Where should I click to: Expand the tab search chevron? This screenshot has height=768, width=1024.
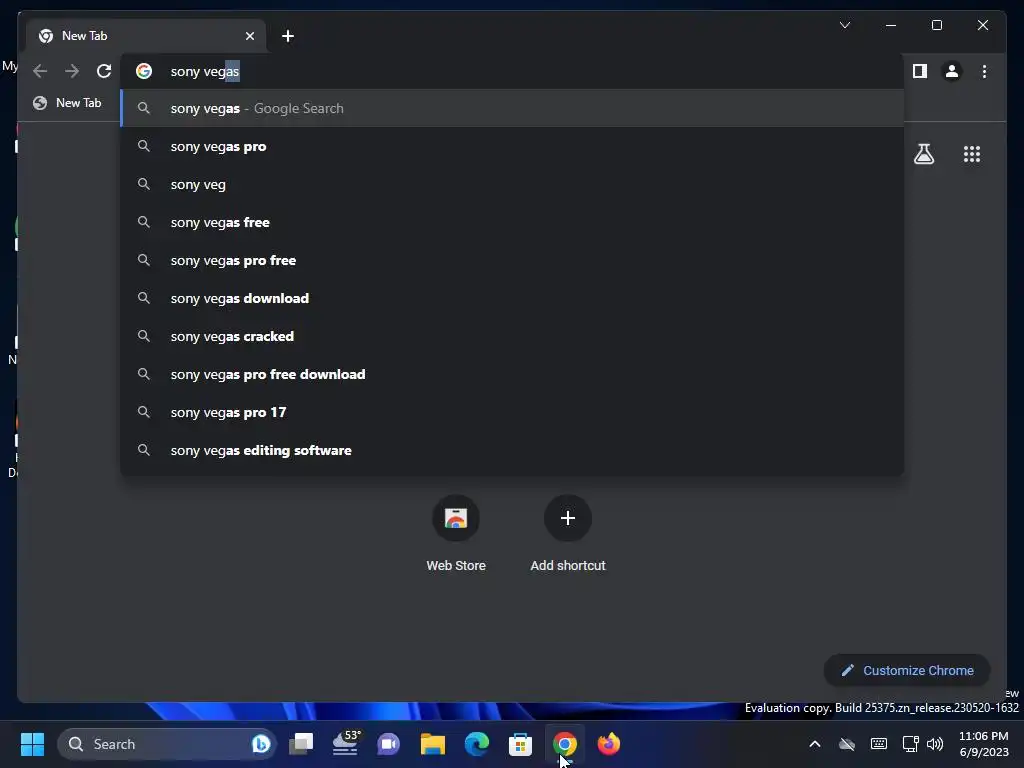pos(844,25)
